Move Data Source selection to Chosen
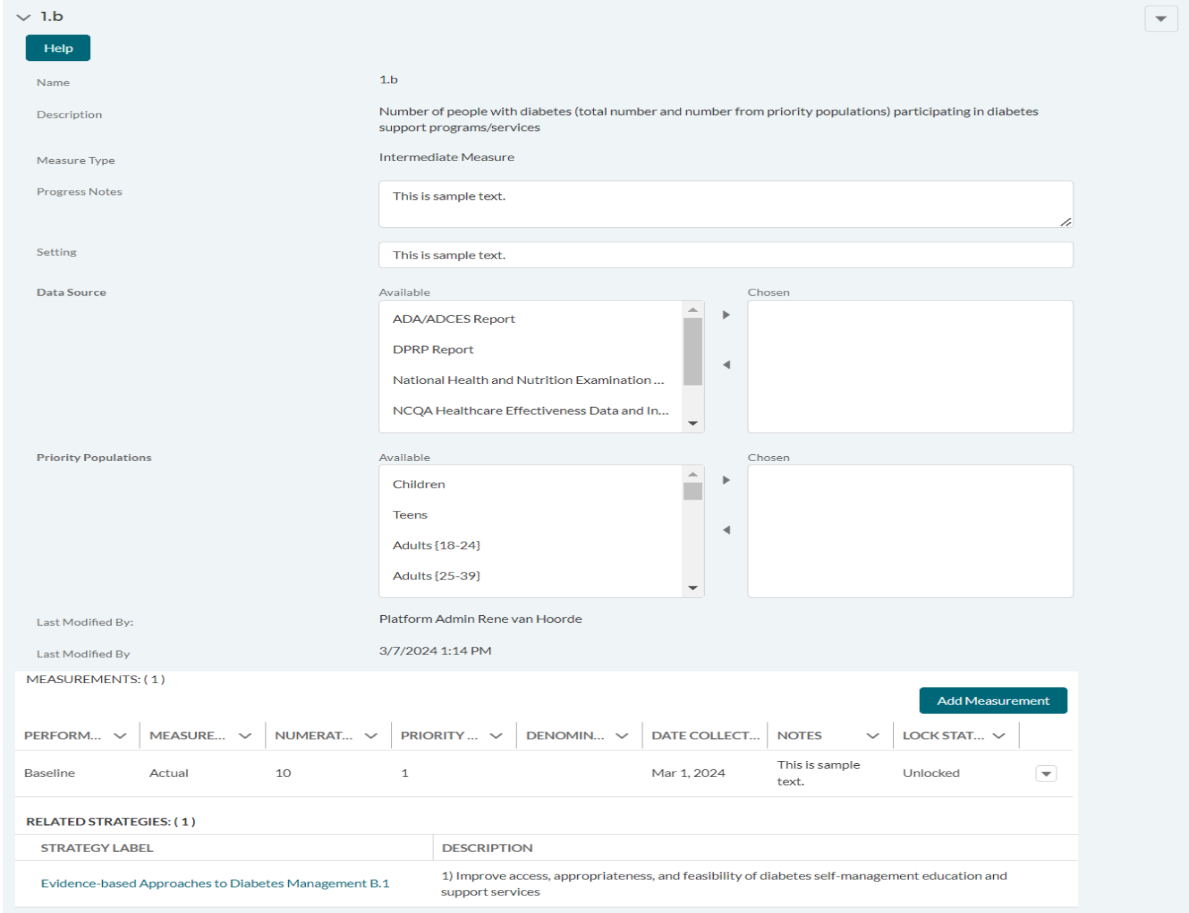Image resolution: width=1189 pixels, height=913 pixels. click(x=726, y=315)
